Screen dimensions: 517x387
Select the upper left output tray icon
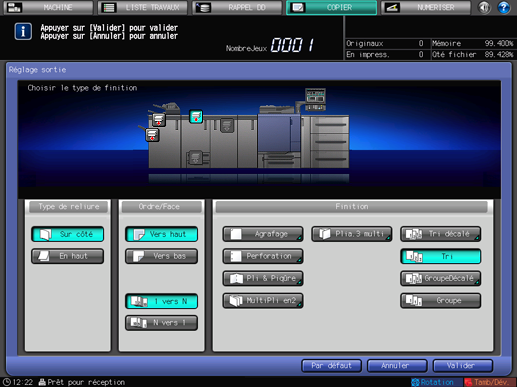click(x=158, y=119)
